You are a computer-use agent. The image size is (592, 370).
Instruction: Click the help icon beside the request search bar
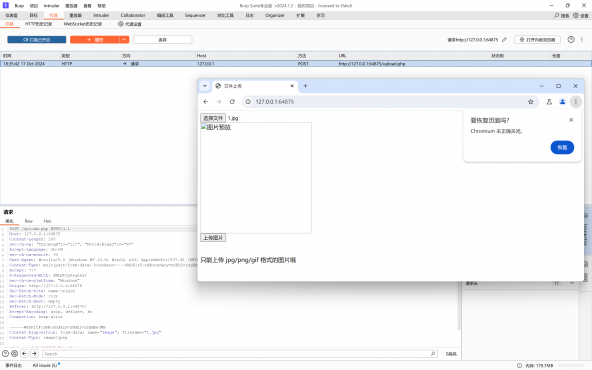coord(5,354)
